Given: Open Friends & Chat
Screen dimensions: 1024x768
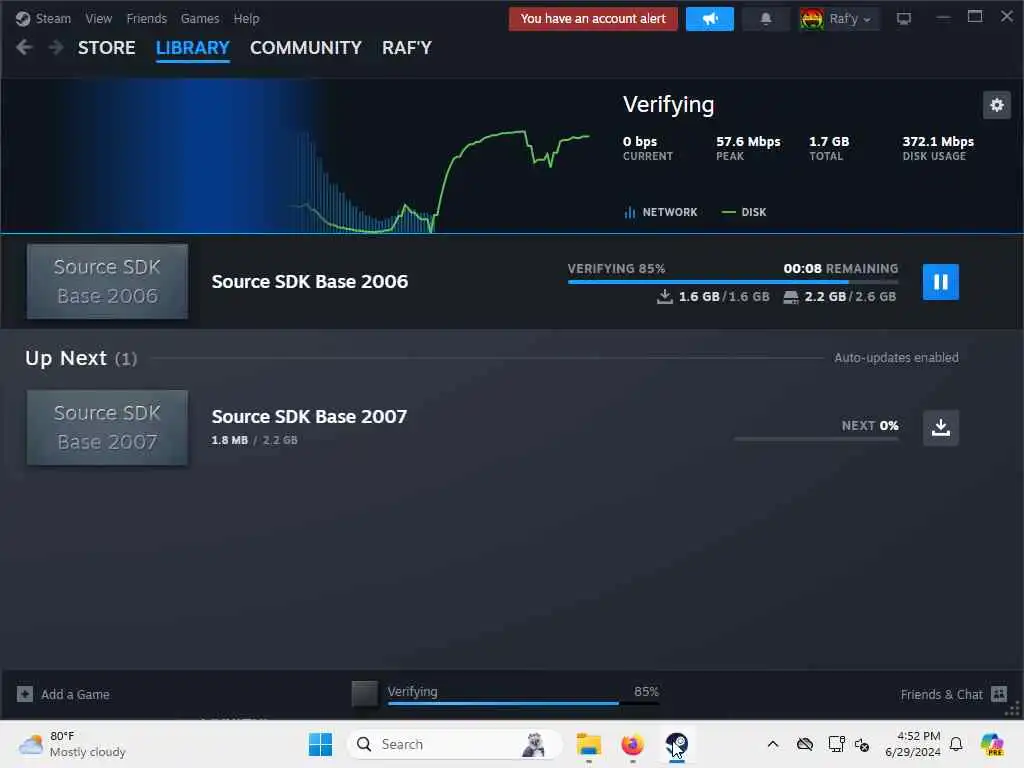Looking at the screenshot, I should pyautogui.click(x=953, y=694).
